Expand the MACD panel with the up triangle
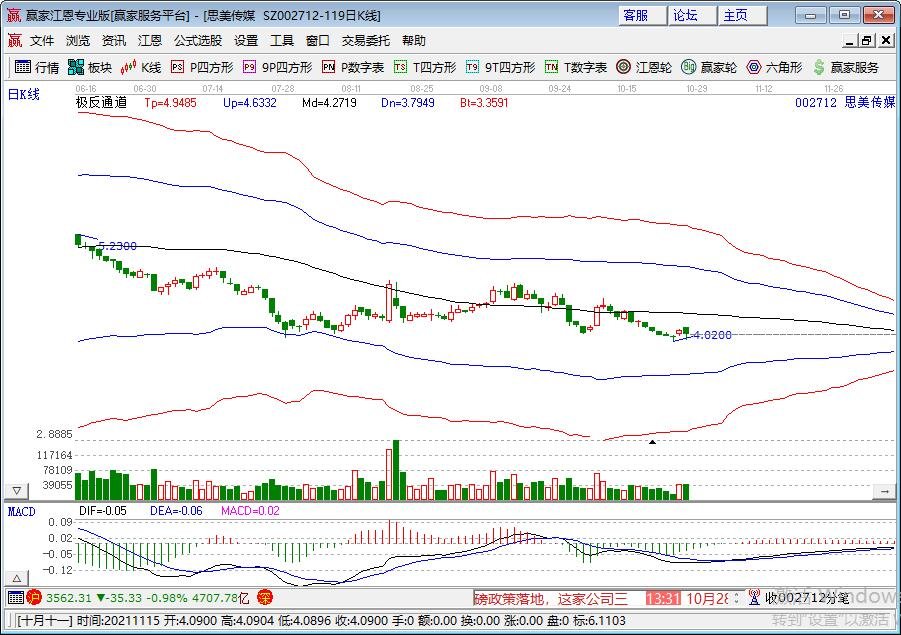 [x=16, y=579]
